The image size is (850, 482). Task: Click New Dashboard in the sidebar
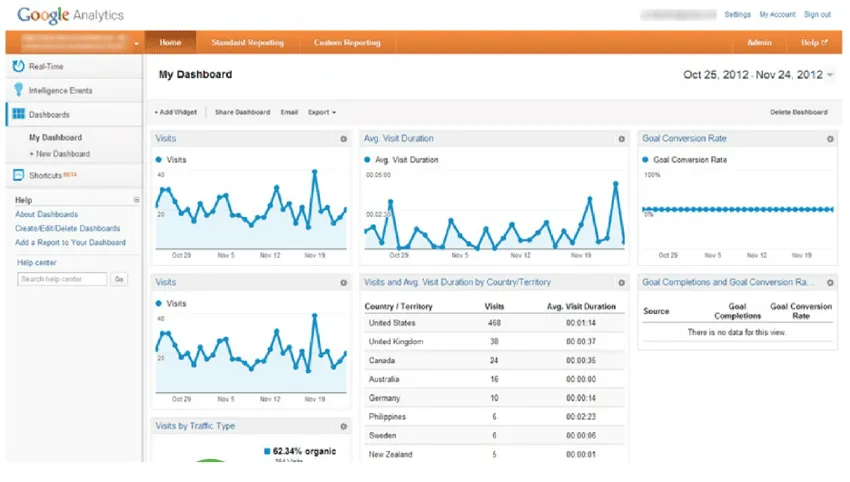(x=60, y=154)
